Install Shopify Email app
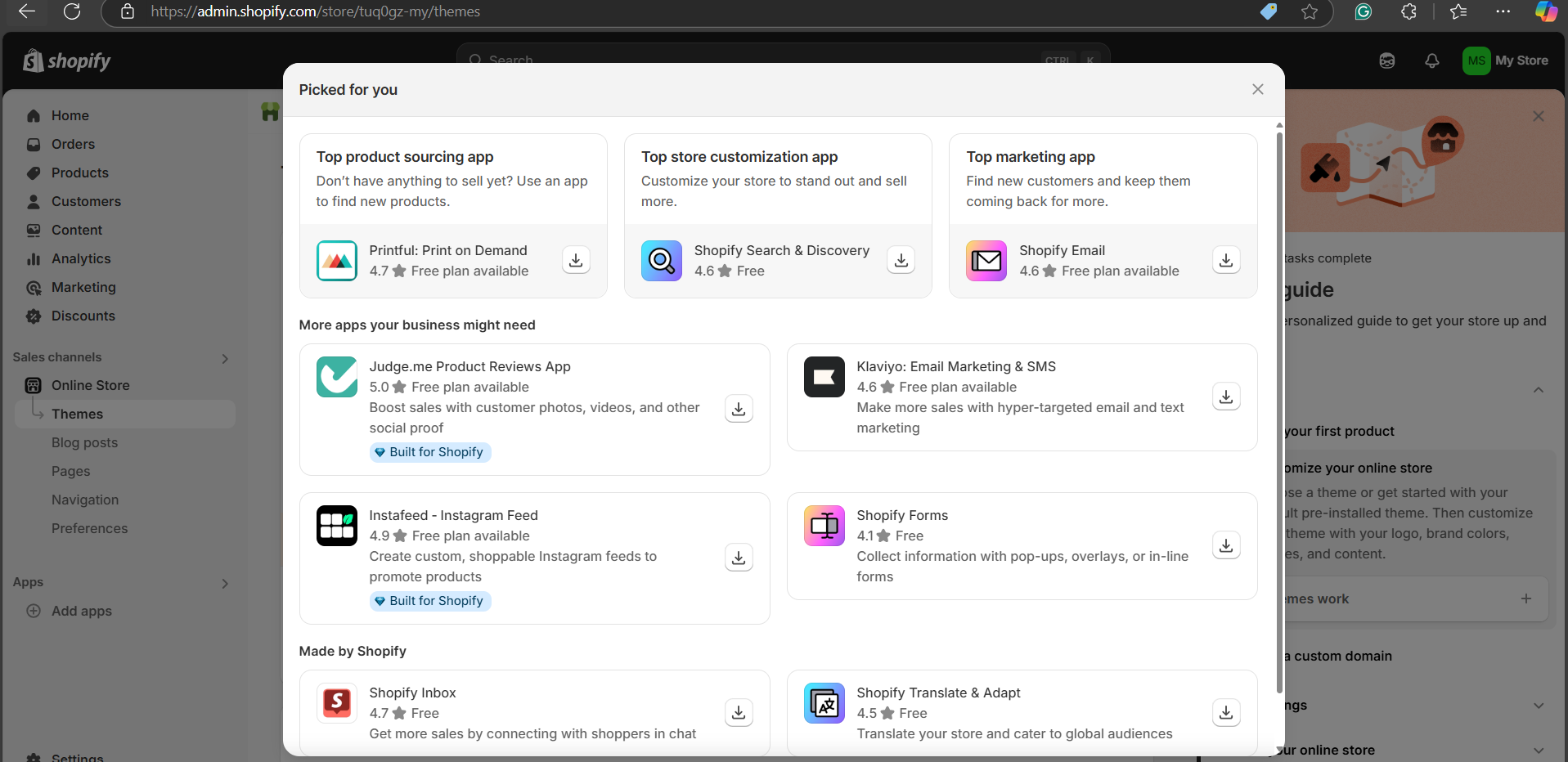The width and height of the screenshot is (1568, 762). point(1226,260)
